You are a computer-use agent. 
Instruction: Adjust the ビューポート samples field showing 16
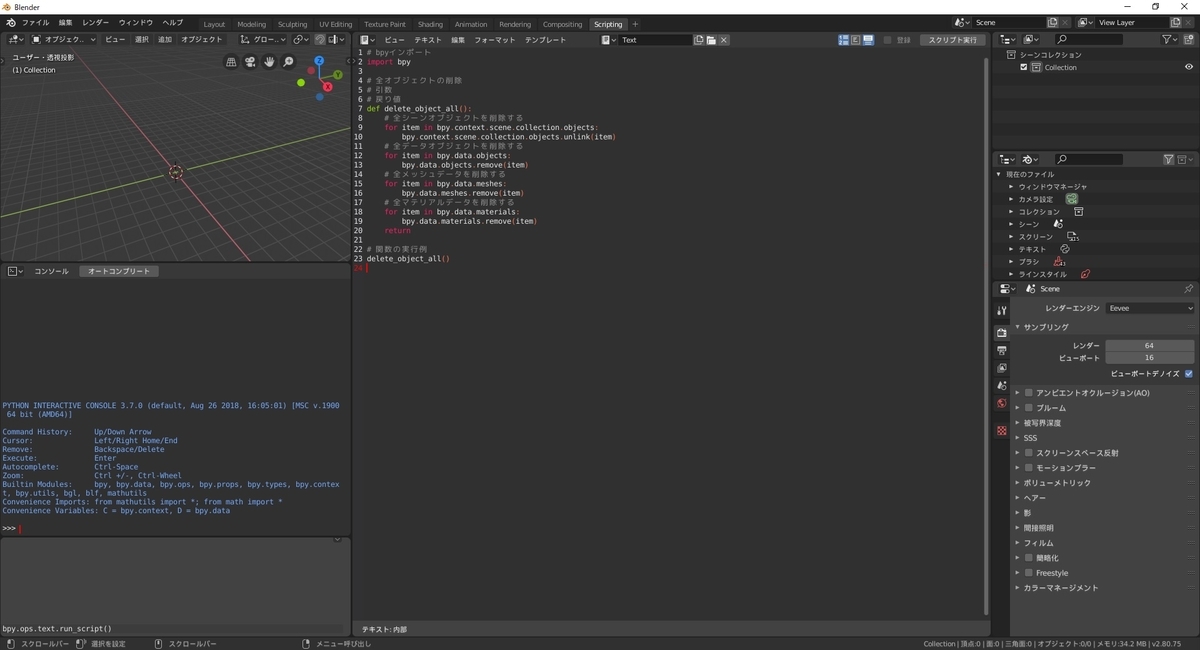tap(1150, 358)
